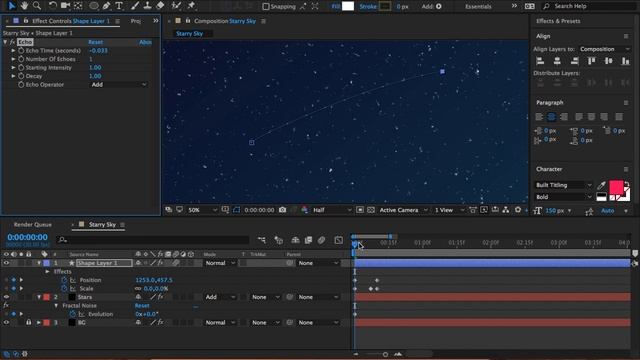Select the Selection arrow tool
The height and width of the screenshot is (360, 640).
click(11, 6)
